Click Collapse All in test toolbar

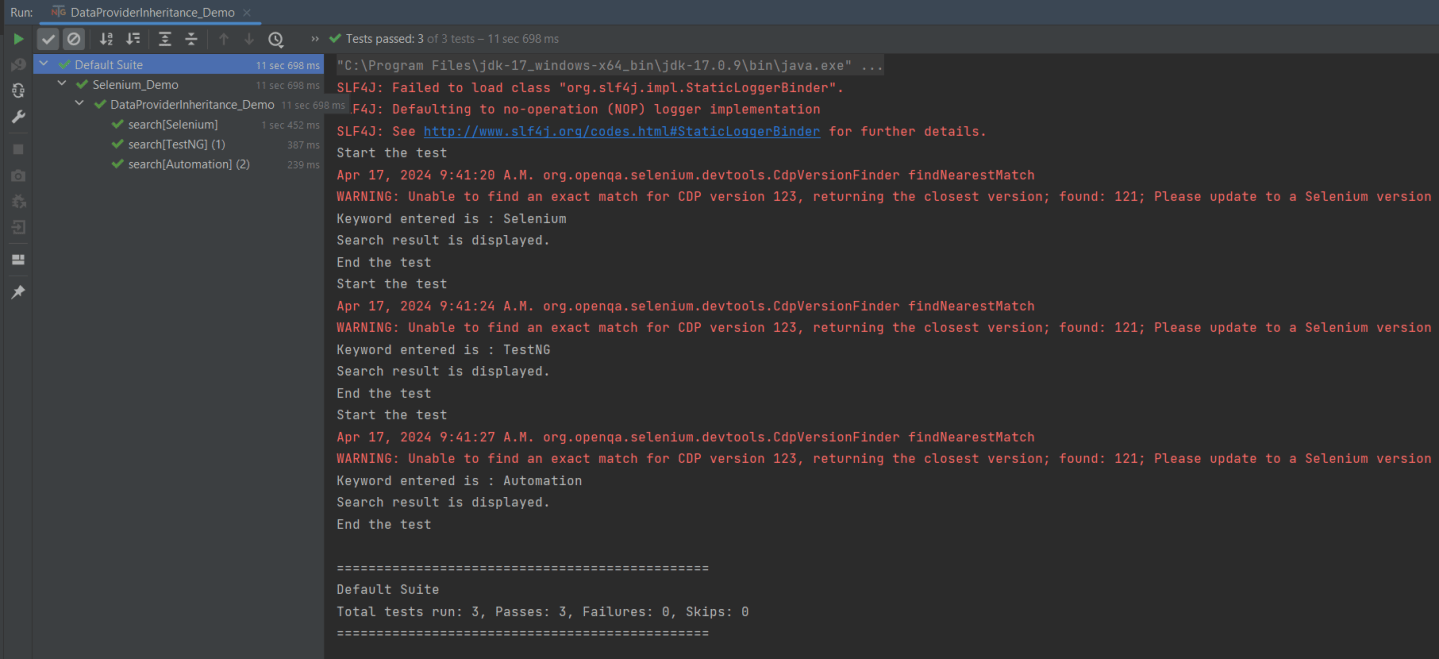point(191,39)
